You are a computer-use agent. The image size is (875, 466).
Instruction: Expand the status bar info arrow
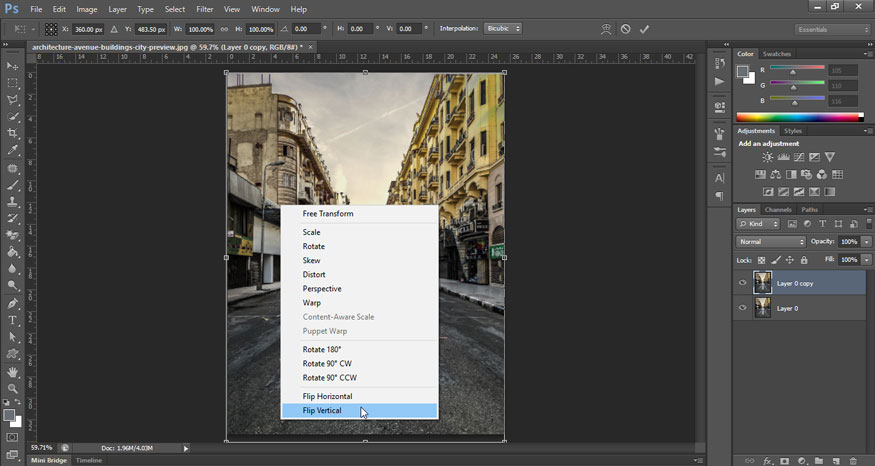186,448
